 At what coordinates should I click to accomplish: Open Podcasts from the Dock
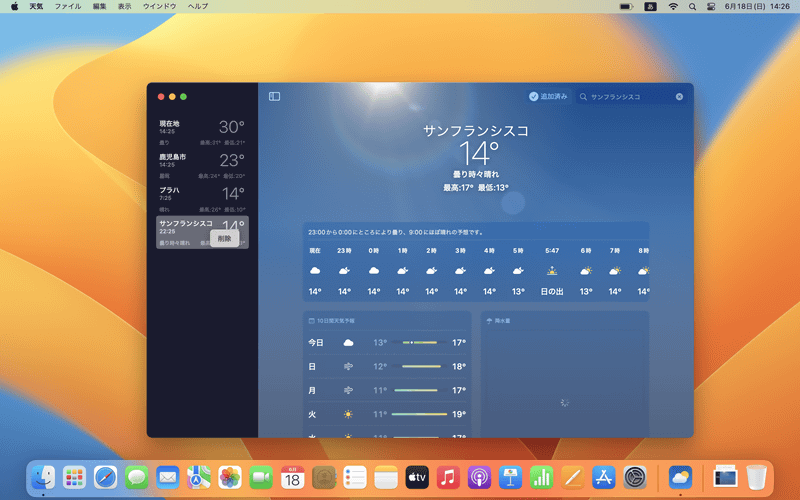point(479,478)
